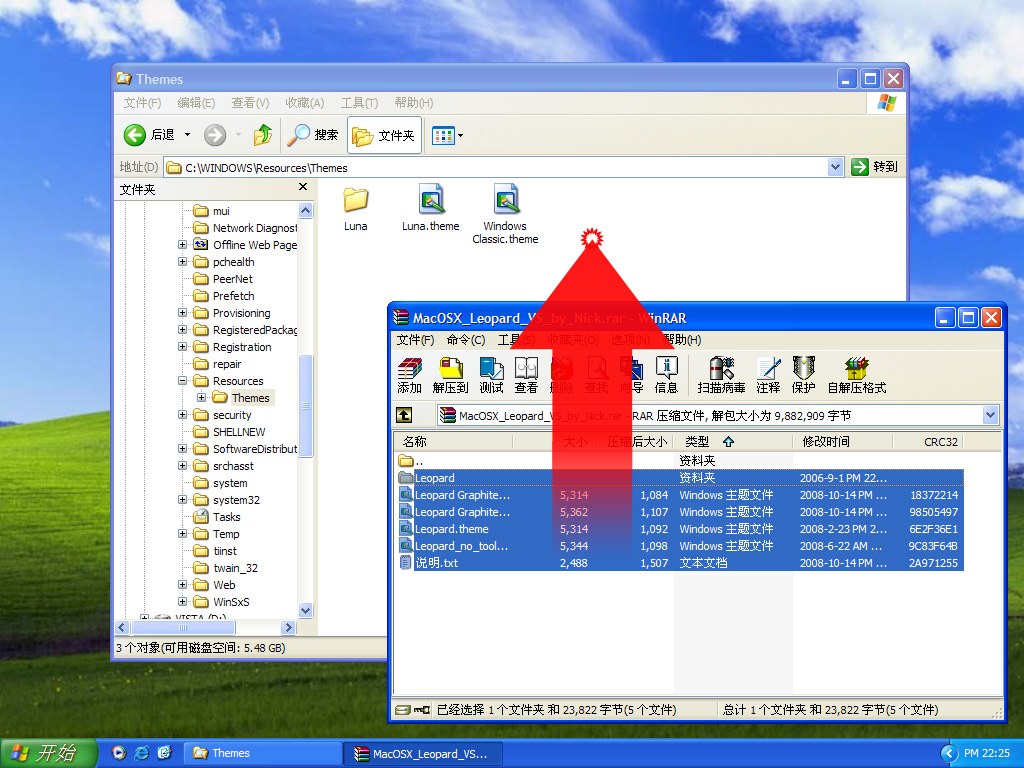Click 查看 view icon in WinRAR toolbar
This screenshot has height=768, width=1024.
pos(526,376)
